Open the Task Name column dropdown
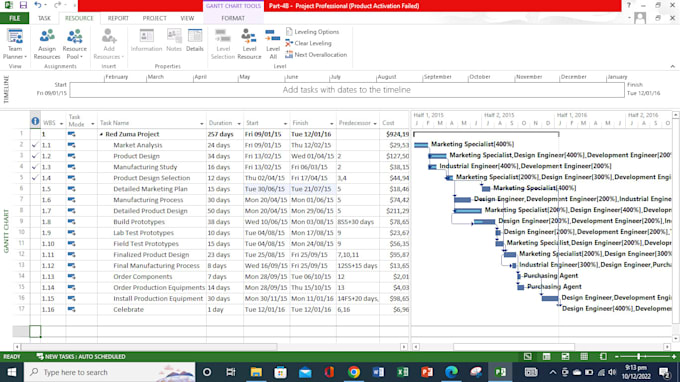The width and height of the screenshot is (680, 382). [202, 124]
